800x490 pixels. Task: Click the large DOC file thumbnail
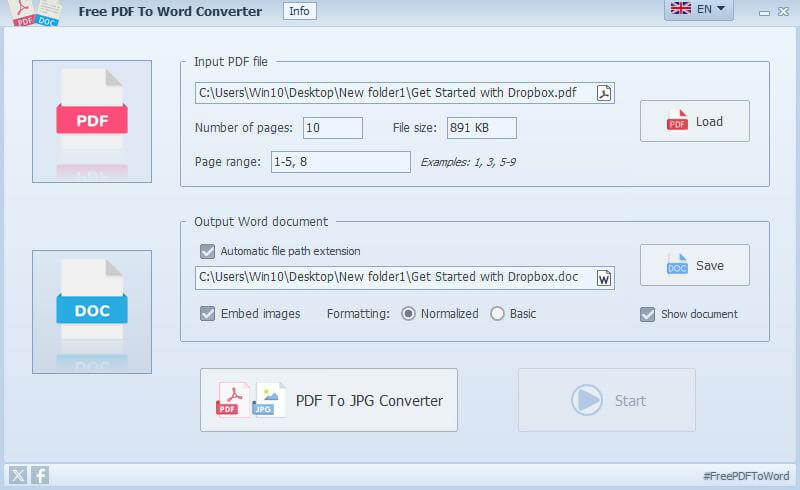click(x=92, y=311)
